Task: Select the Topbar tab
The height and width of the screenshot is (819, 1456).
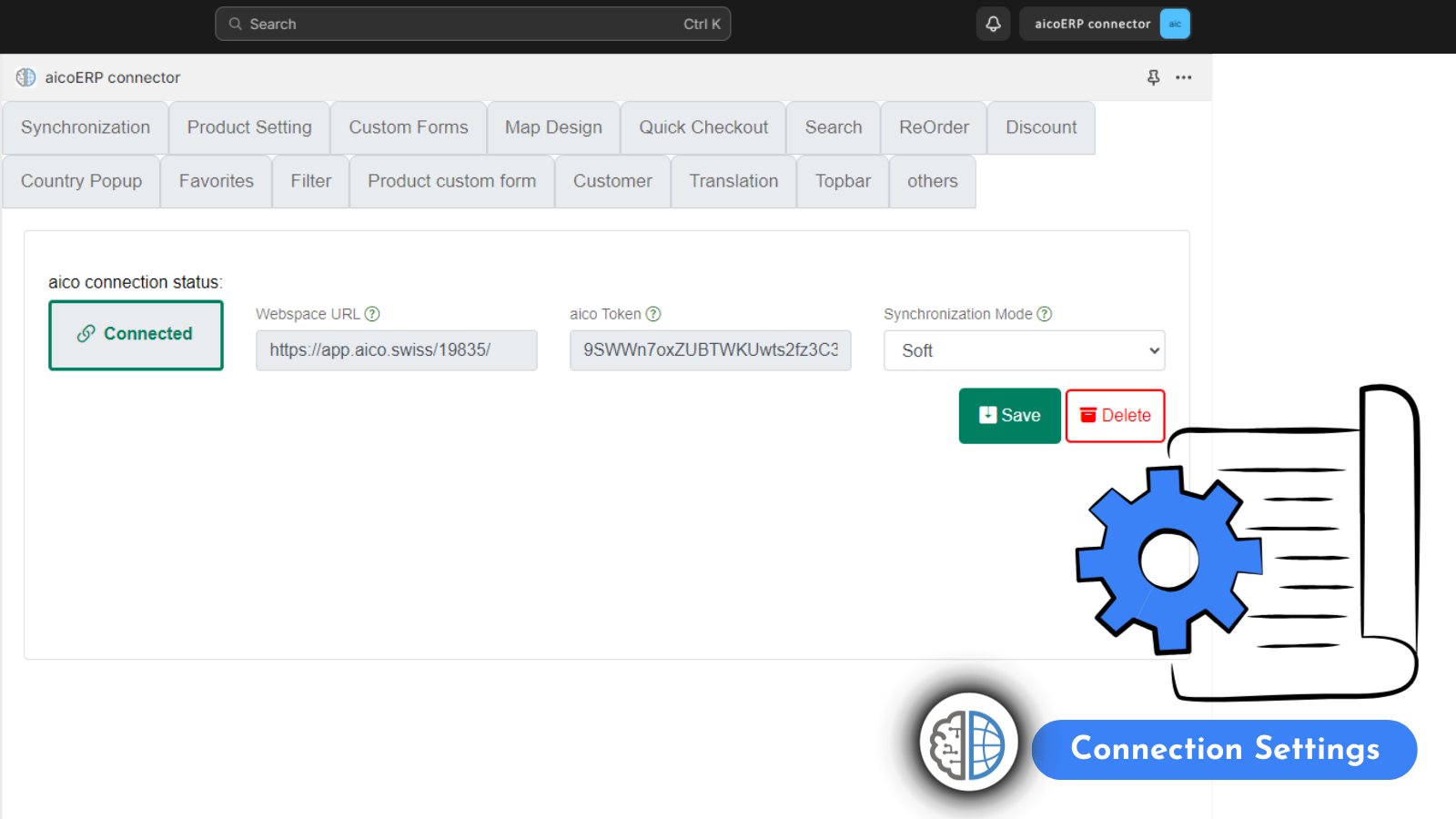Action: pos(843,181)
